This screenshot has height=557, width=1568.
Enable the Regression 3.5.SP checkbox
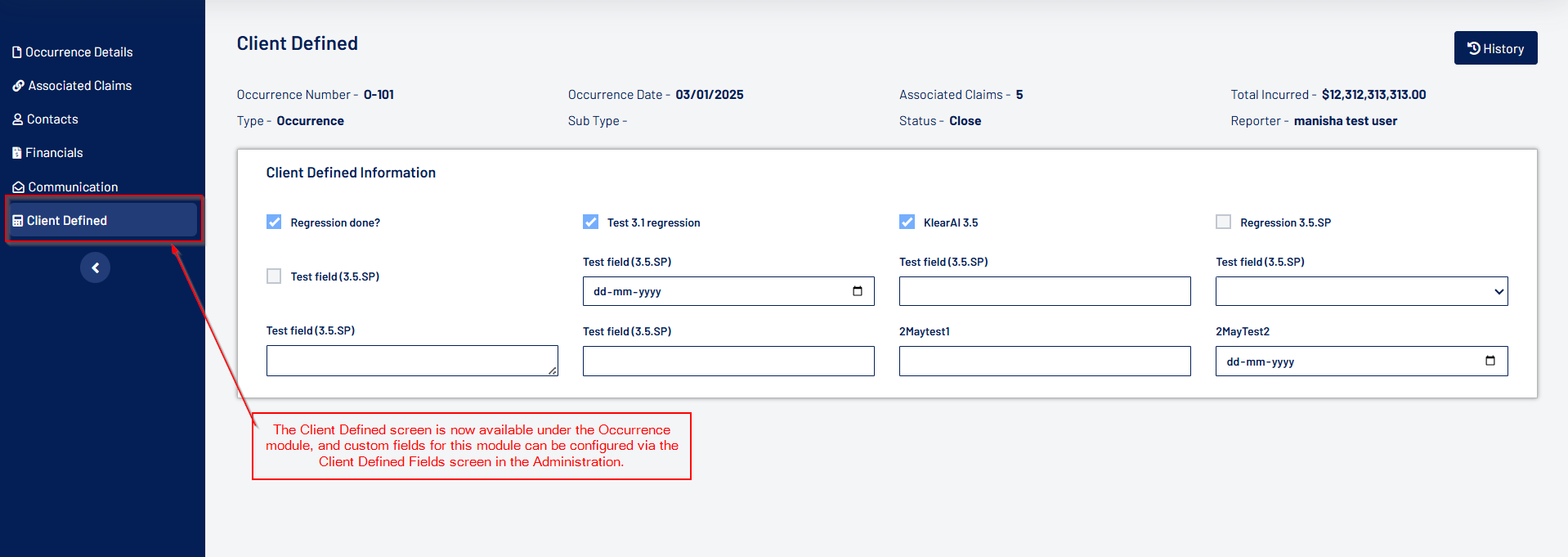click(1223, 222)
